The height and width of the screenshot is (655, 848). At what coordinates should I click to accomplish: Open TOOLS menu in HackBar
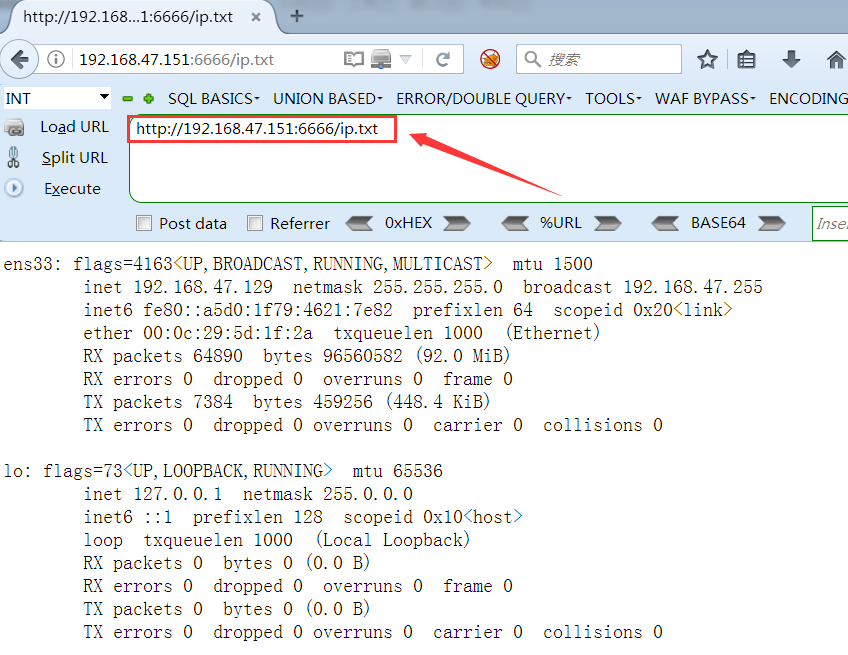click(613, 98)
